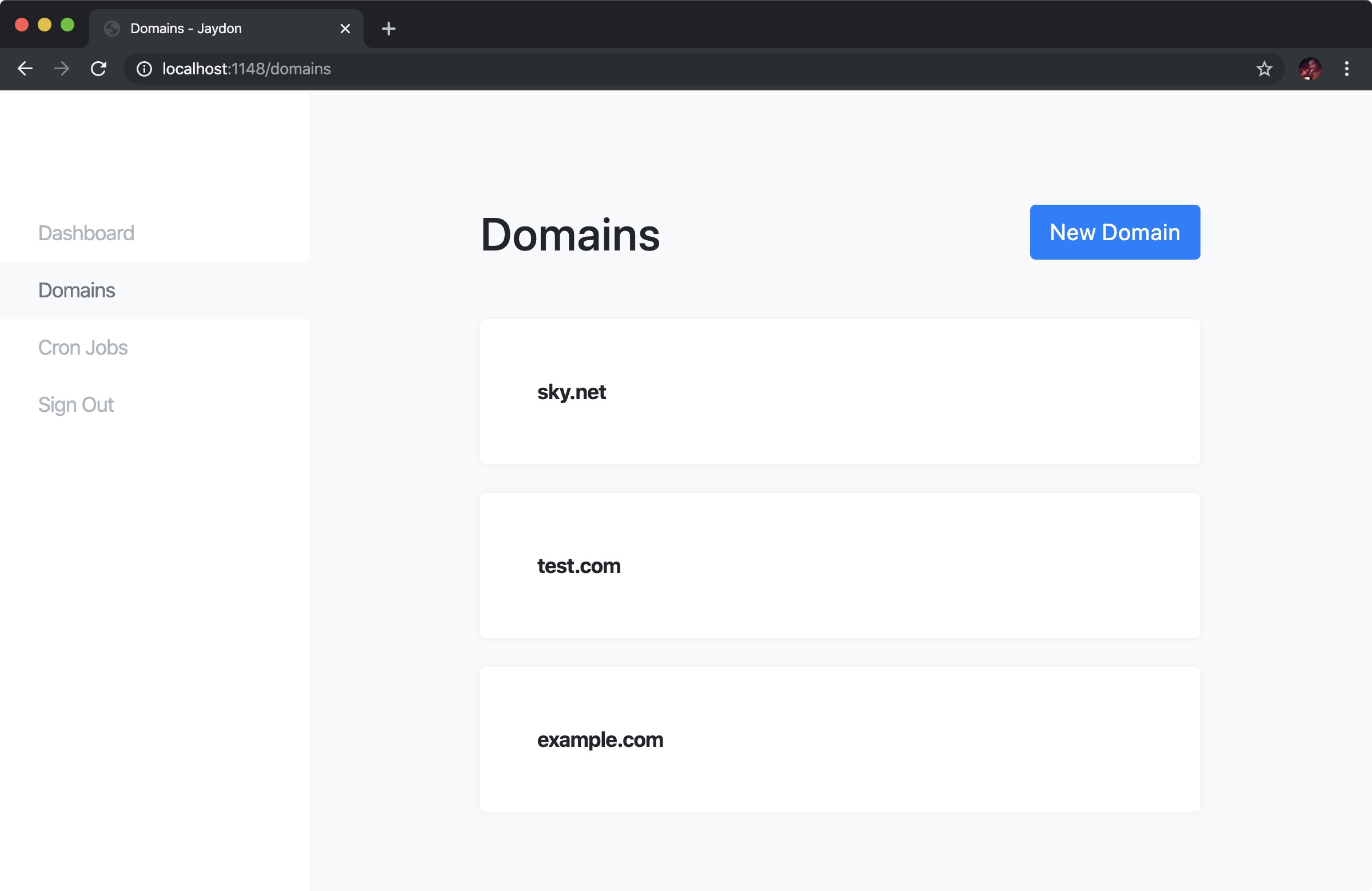Open a new browser tab

coord(389,28)
